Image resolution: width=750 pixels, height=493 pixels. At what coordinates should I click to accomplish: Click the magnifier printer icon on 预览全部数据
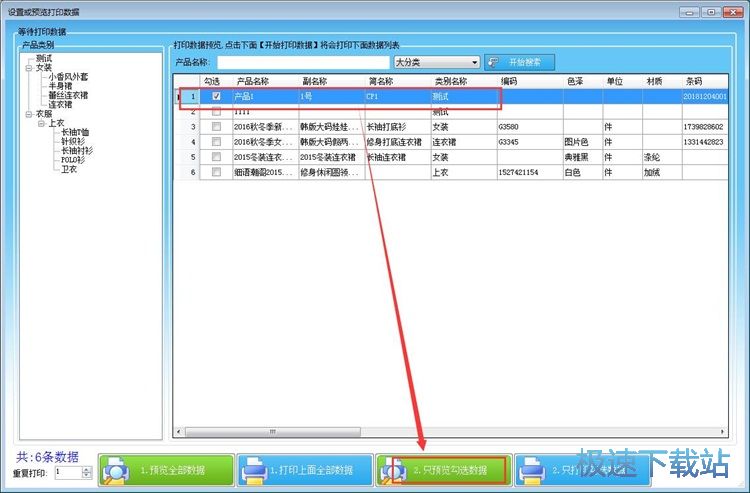(x=115, y=471)
